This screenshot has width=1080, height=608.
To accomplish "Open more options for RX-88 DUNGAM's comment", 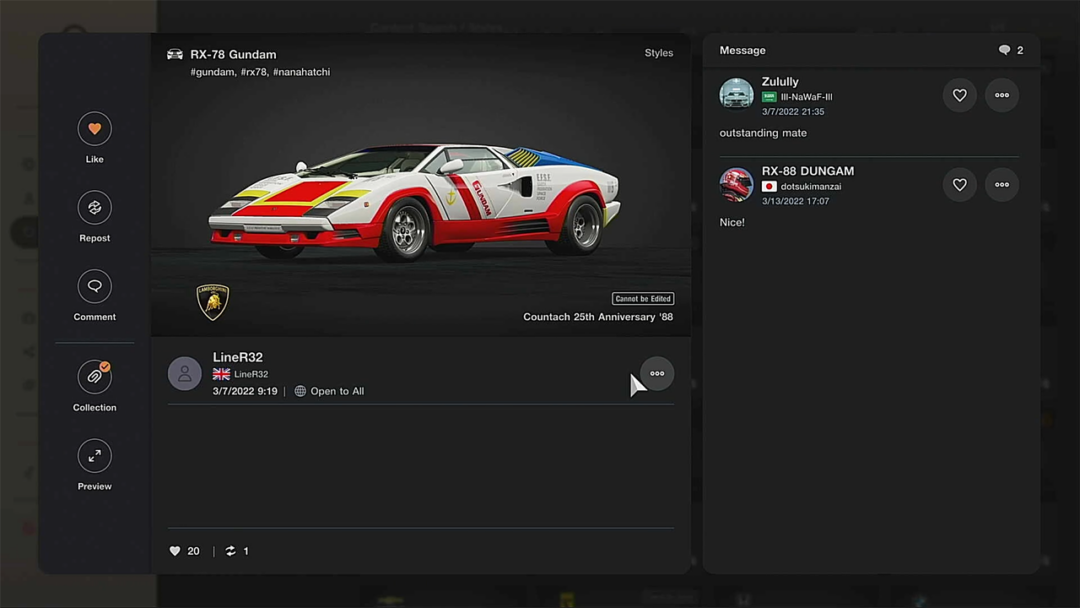I will 1001,185.
